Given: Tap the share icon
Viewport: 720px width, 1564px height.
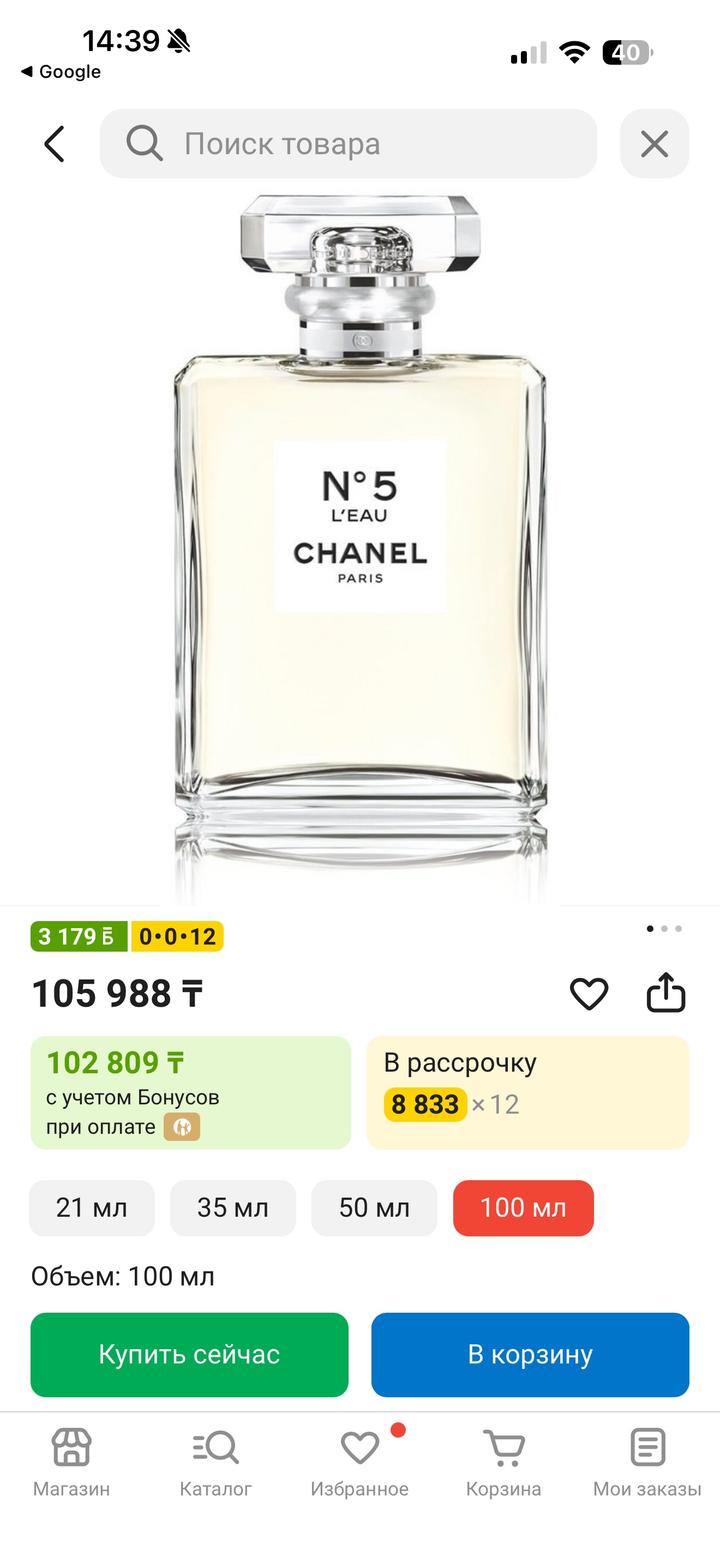Looking at the screenshot, I should coord(666,994).
